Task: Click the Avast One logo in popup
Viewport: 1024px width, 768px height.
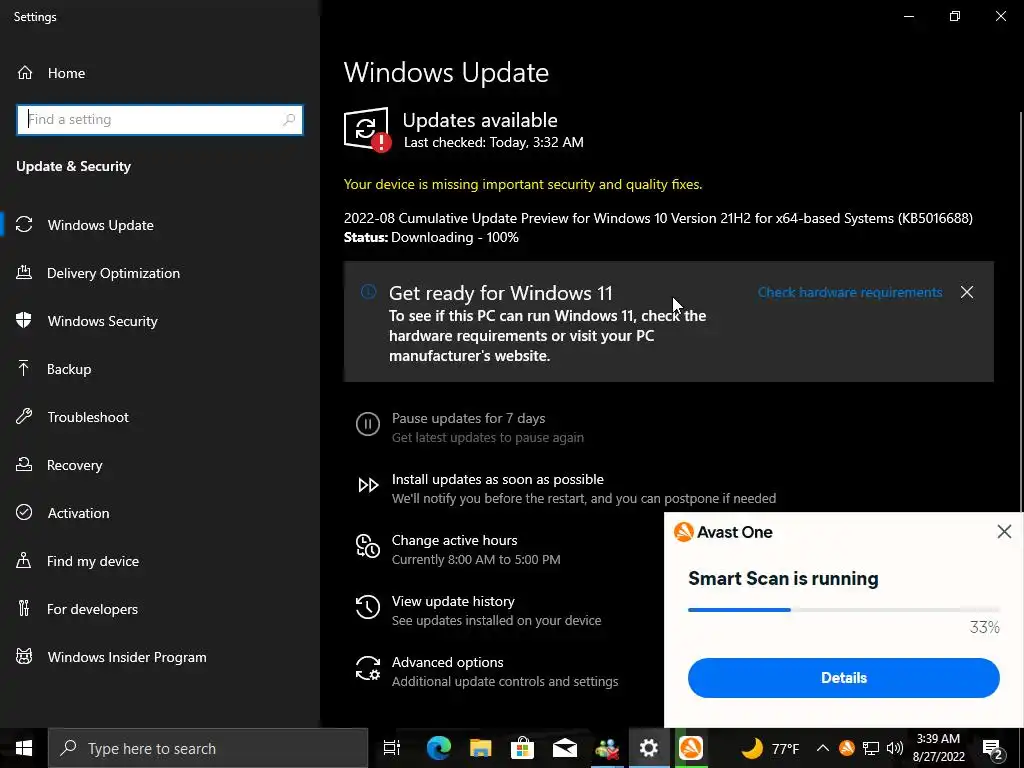Action: (x=684, y=532)
